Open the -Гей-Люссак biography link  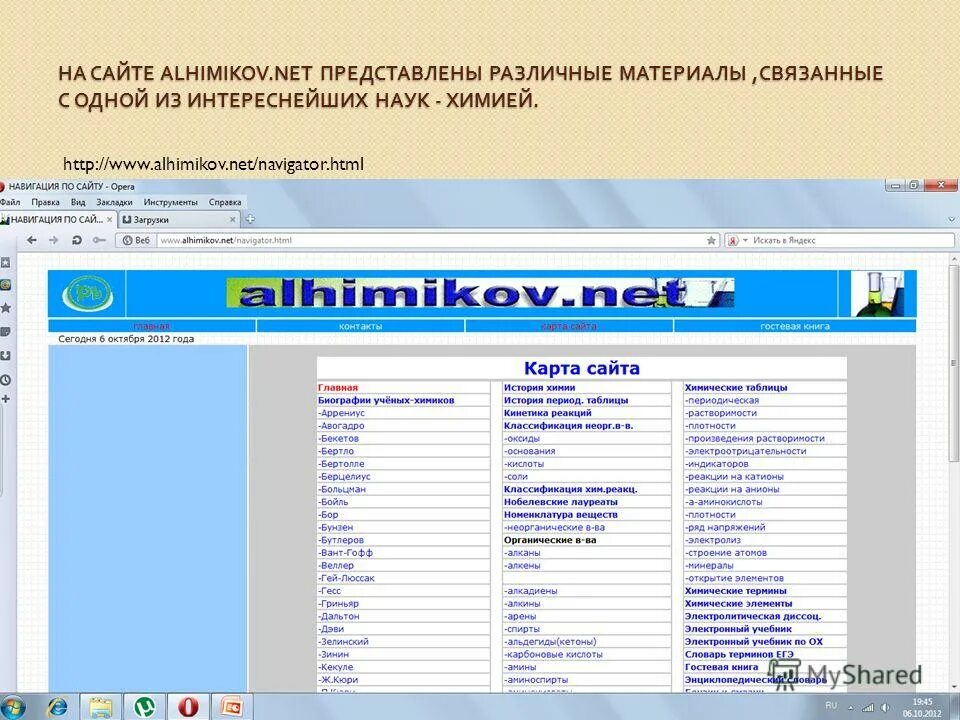[346, 578]
